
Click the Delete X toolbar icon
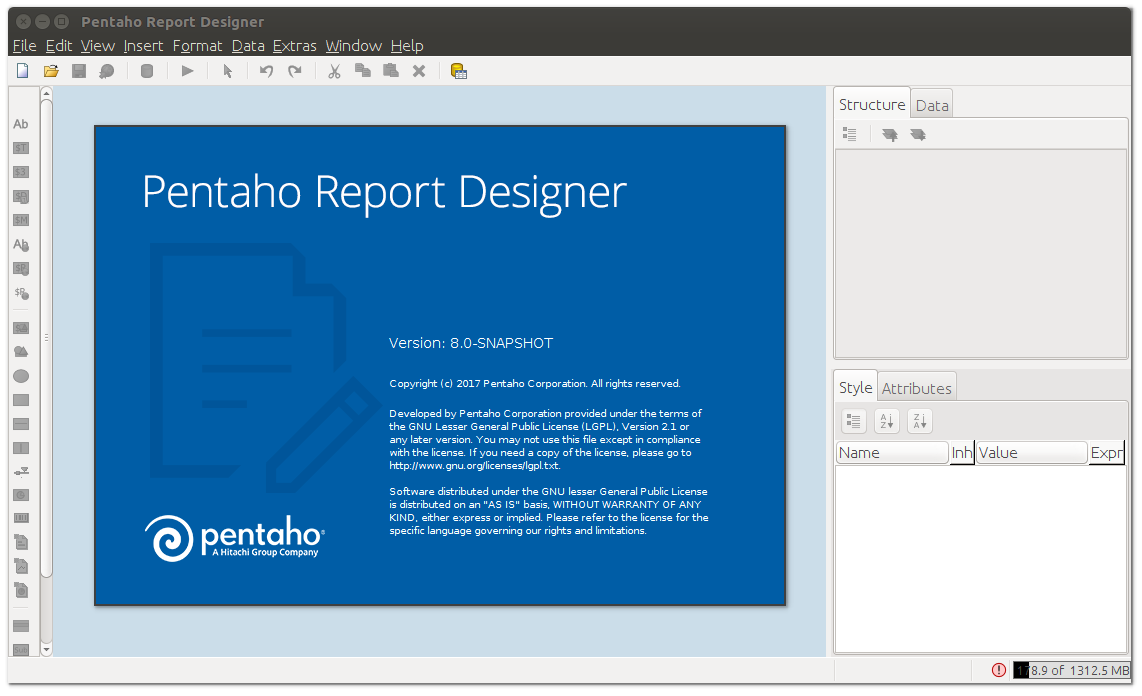[419, 71]
